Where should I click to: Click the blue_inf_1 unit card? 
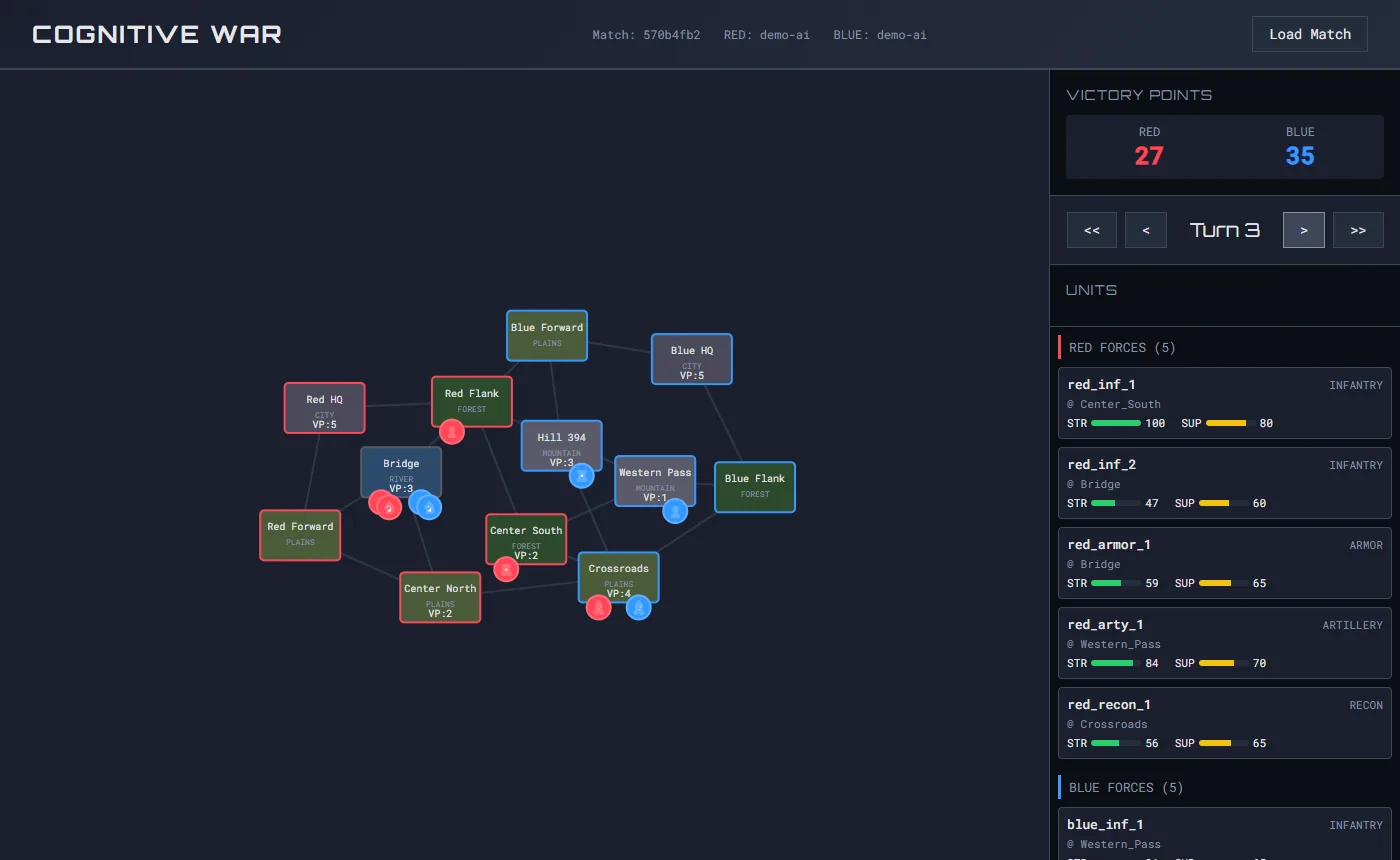(1225, 834)
